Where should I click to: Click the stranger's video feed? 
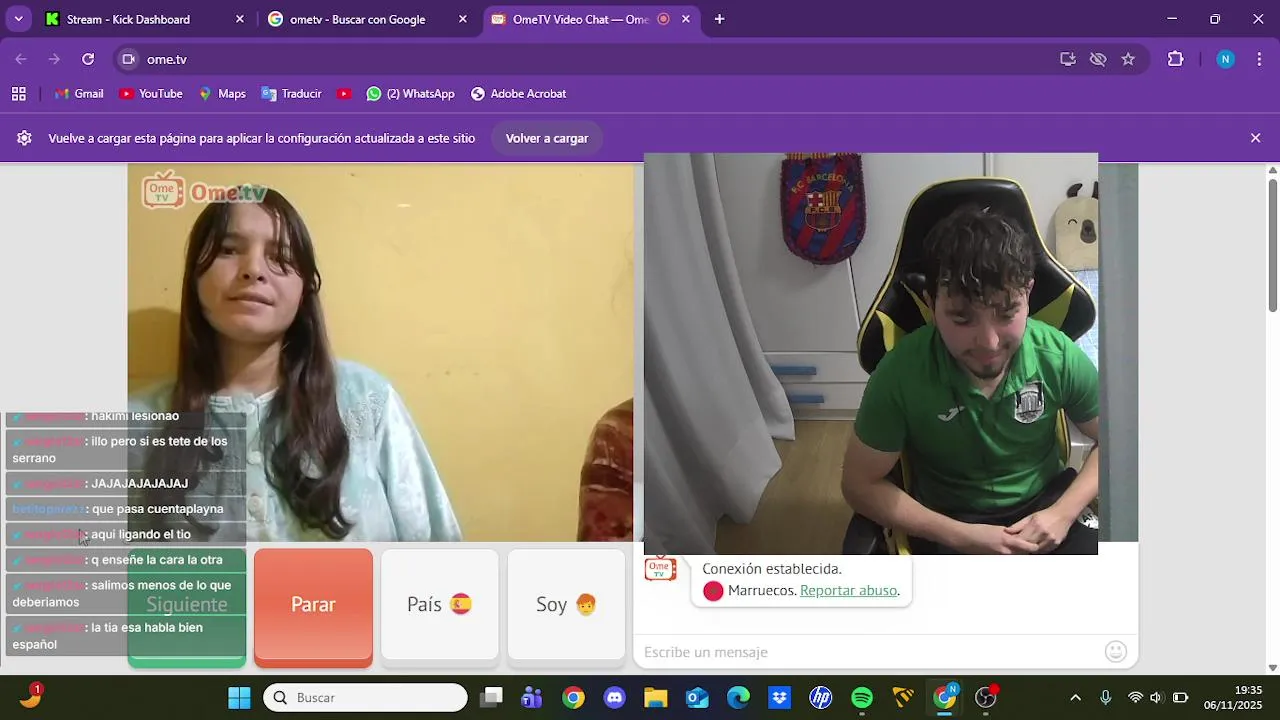coord(380,353)
